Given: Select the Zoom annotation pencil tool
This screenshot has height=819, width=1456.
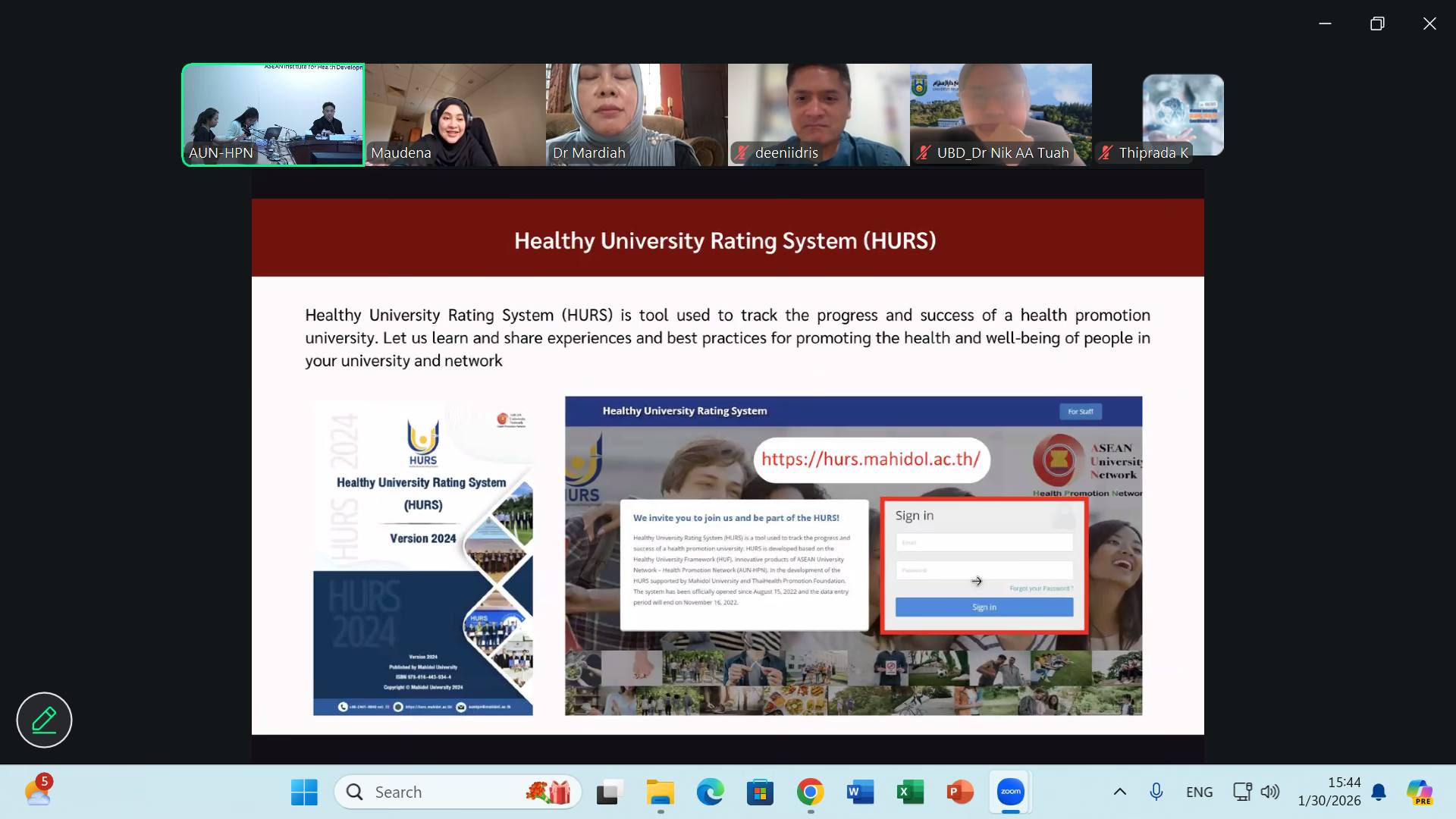Looking at the screenshot, I should point(44,720).
